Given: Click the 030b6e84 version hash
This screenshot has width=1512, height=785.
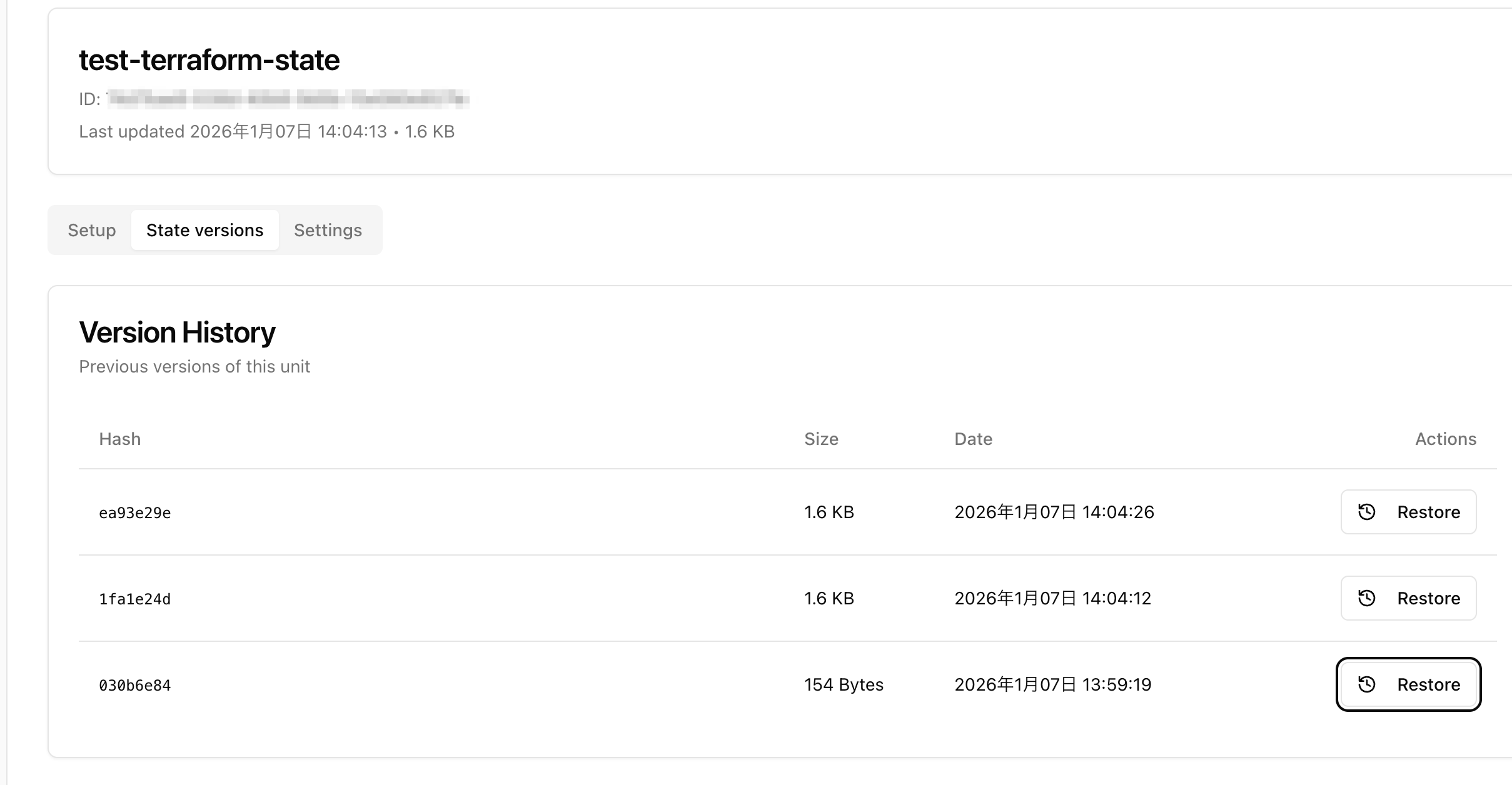Looking at the screenshot, I should [135, 686].
